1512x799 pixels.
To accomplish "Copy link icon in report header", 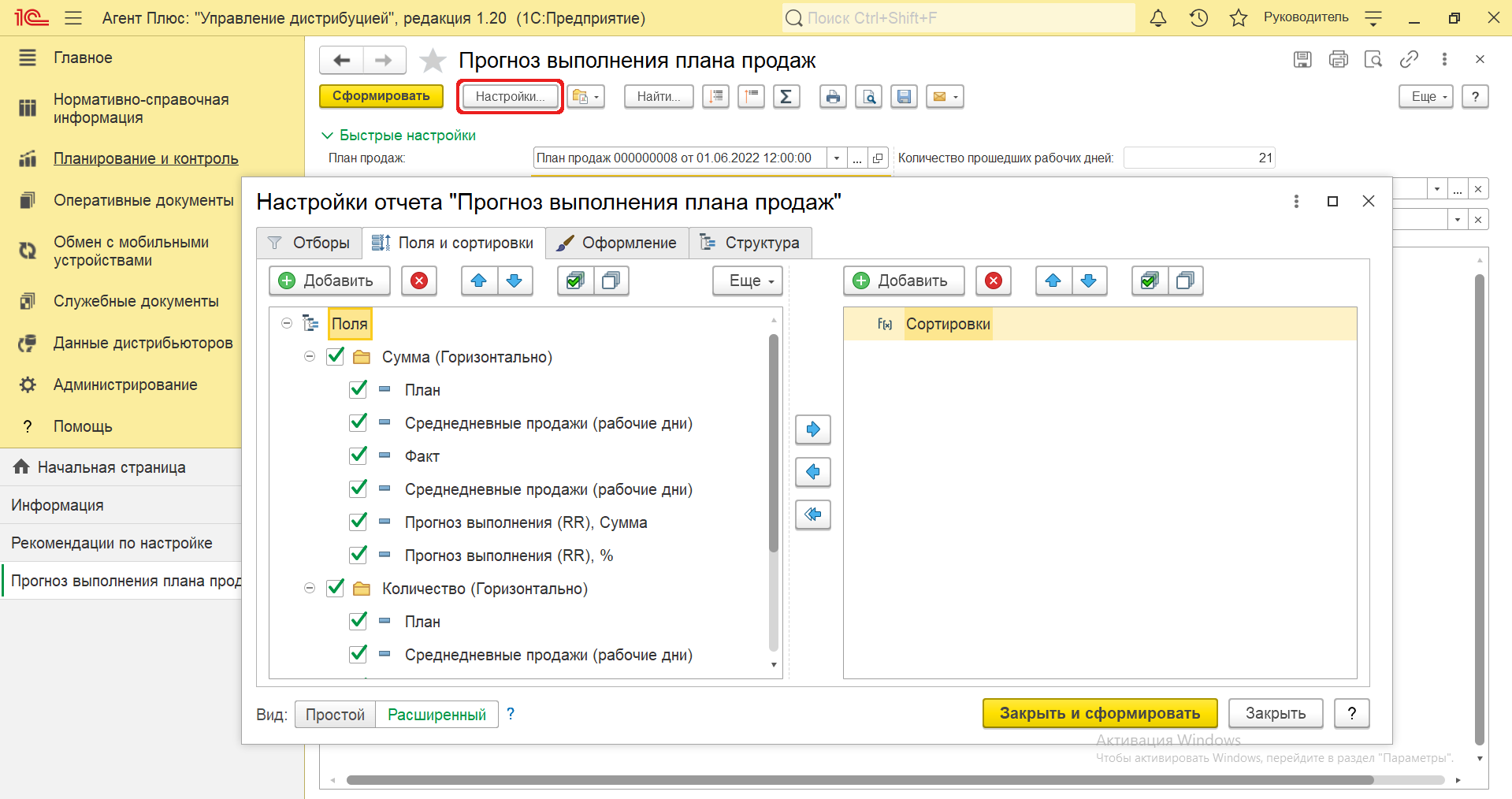I will (x=1409, y=59).
